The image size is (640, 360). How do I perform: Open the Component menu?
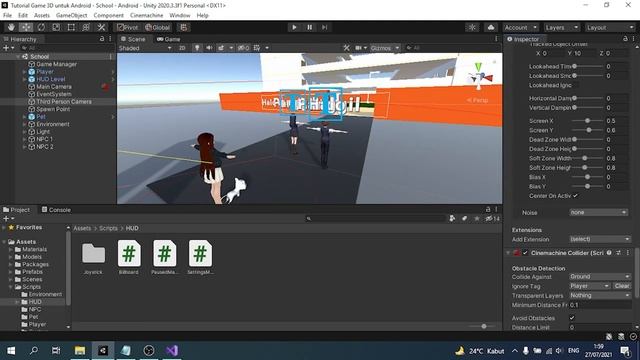pos(109,16)
